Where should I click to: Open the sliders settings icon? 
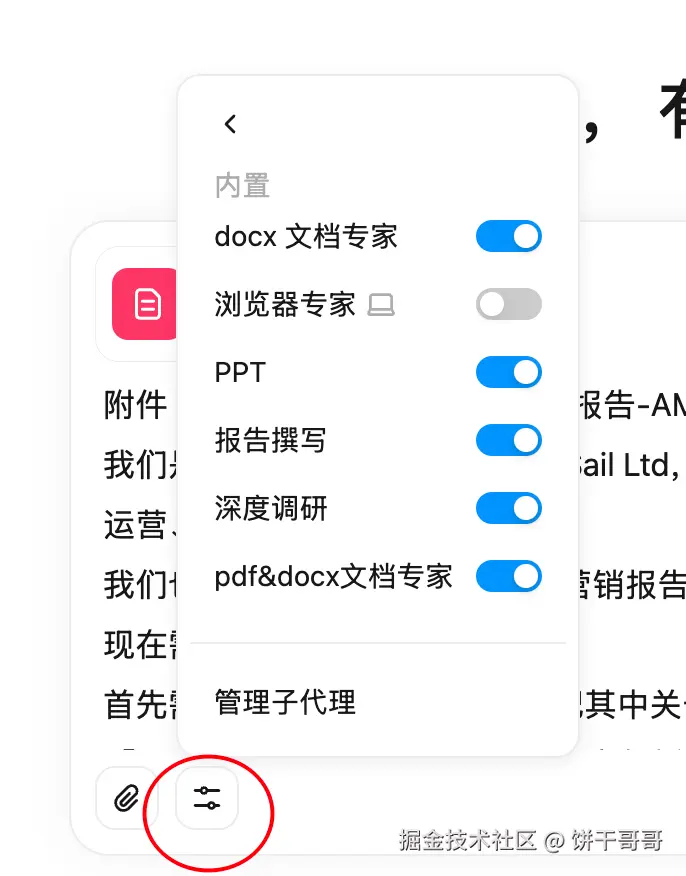[x=207, y=798]
